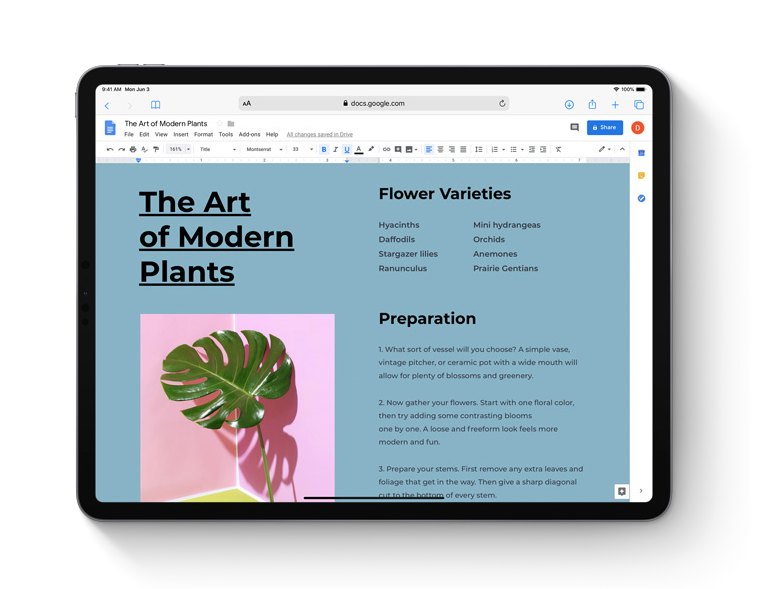
Task: Open the Add-ons menu
Action: coord(250,135)
